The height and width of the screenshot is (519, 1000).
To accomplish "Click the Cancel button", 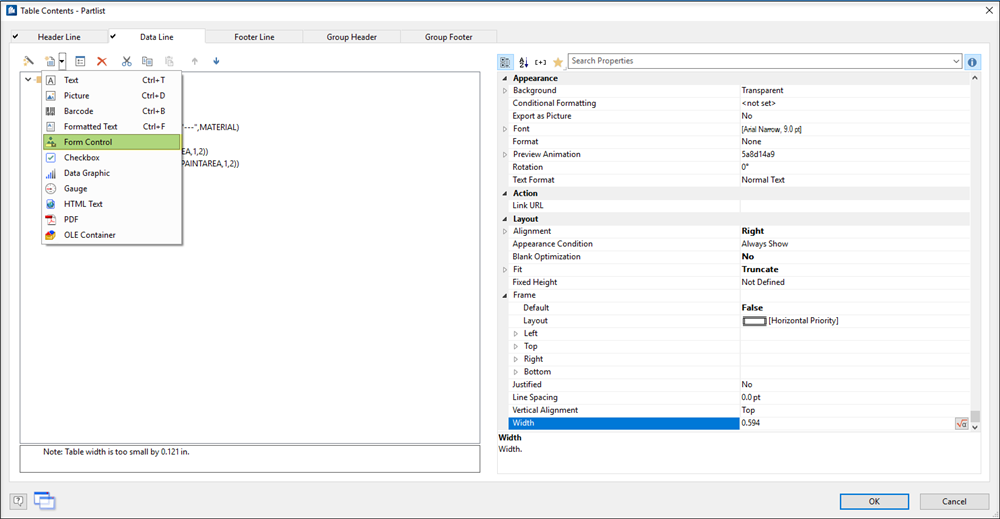I will (x=954, y=502).
